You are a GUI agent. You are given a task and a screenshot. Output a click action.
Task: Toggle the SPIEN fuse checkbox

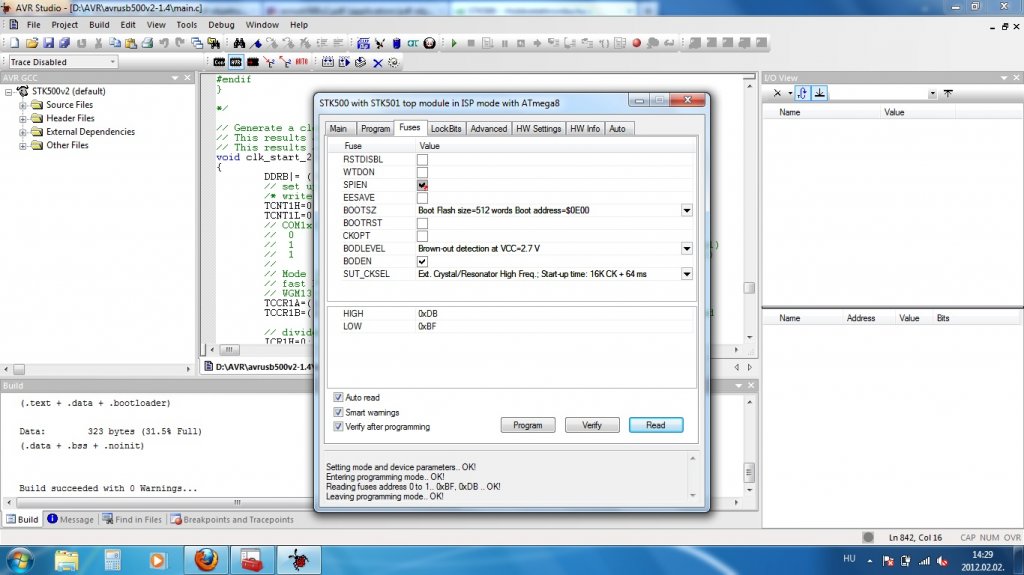(x=423, y=185)
